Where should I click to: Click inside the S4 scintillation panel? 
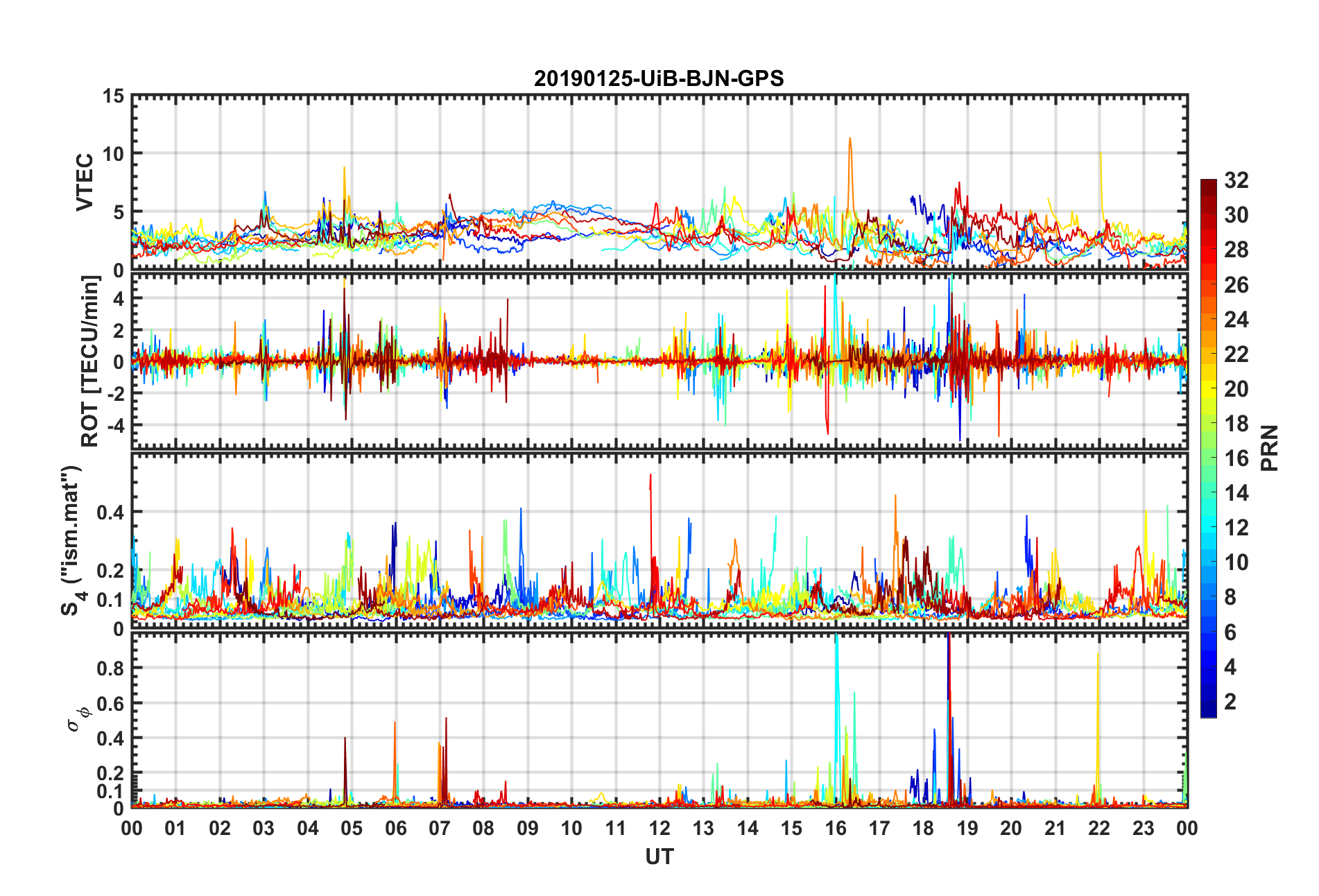[x=659, y=541]
